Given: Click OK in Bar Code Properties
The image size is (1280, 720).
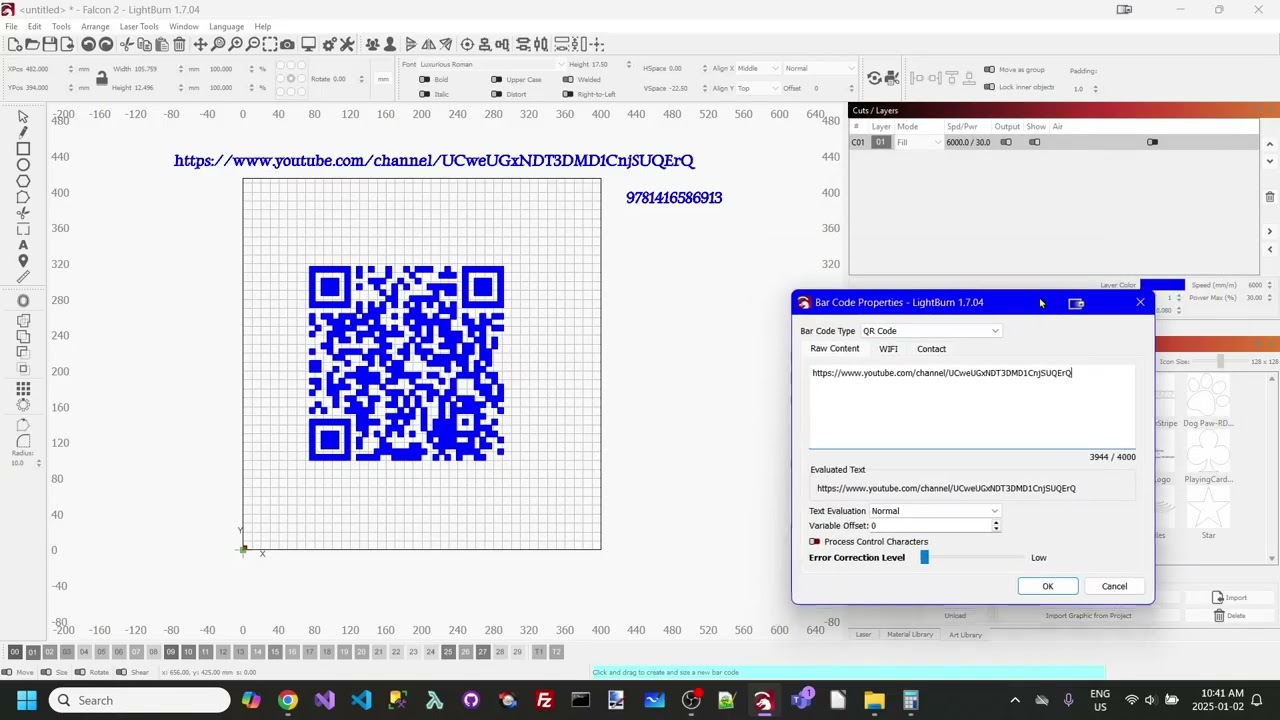Looking at the screenshot, I should 1048,586.
